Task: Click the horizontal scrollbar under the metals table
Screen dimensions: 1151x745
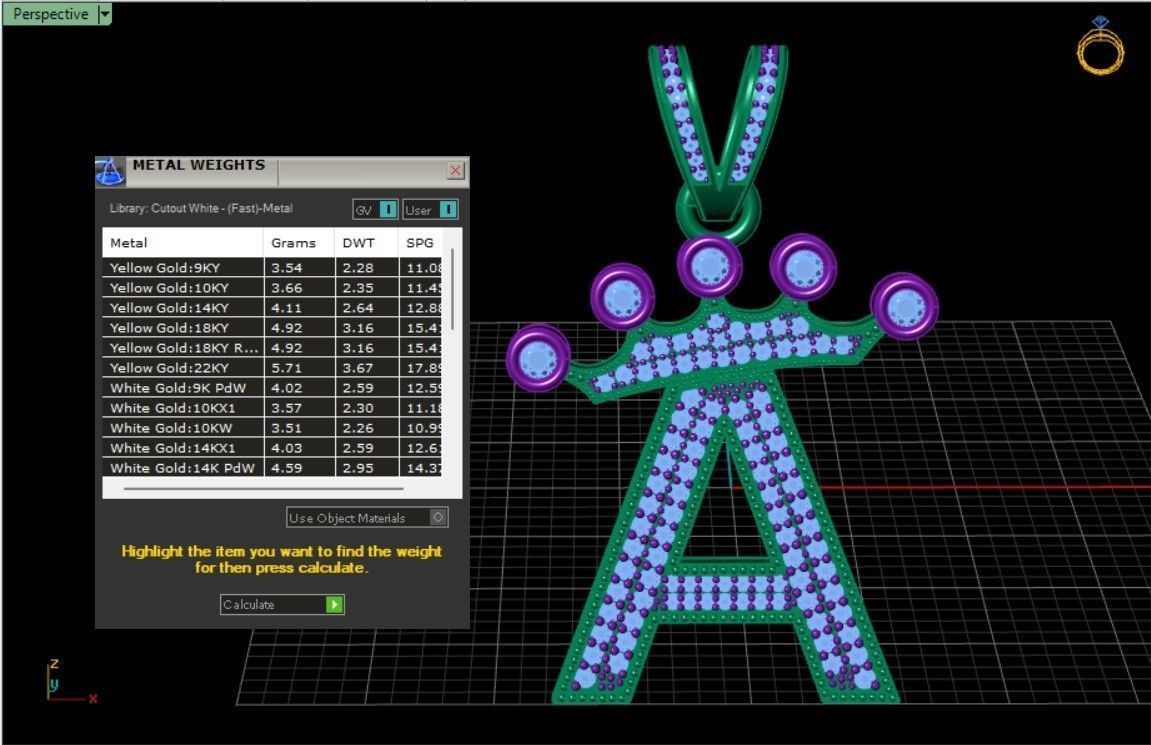Action: coord(264,488)
